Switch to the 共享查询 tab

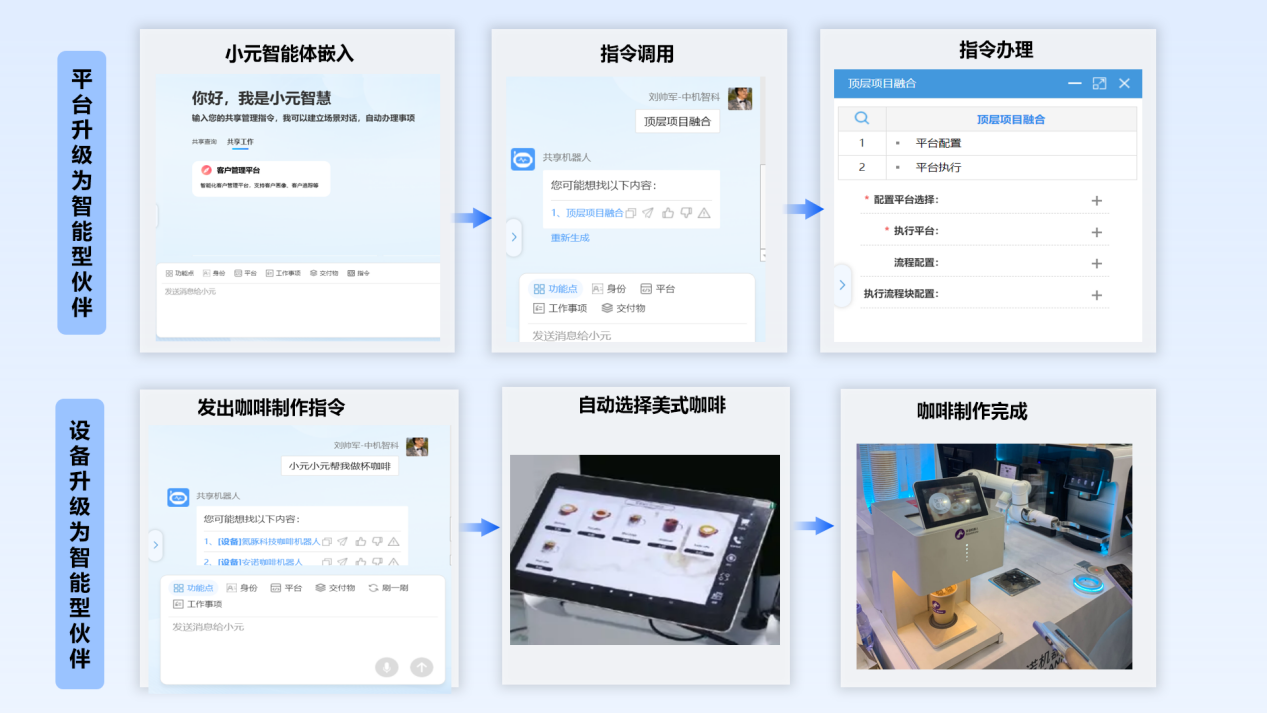(x=204, y=142)
